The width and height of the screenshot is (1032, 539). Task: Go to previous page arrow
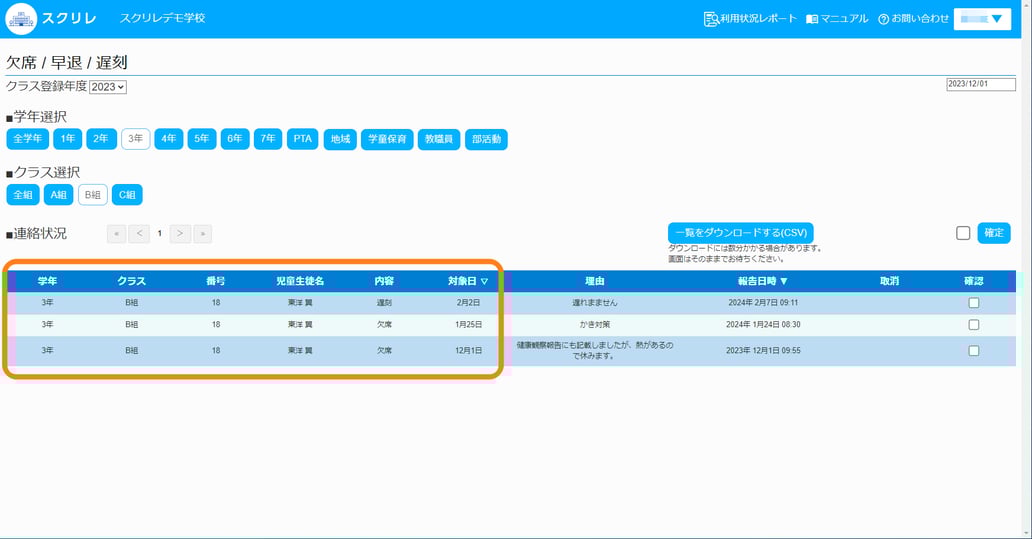click(139, 234)
